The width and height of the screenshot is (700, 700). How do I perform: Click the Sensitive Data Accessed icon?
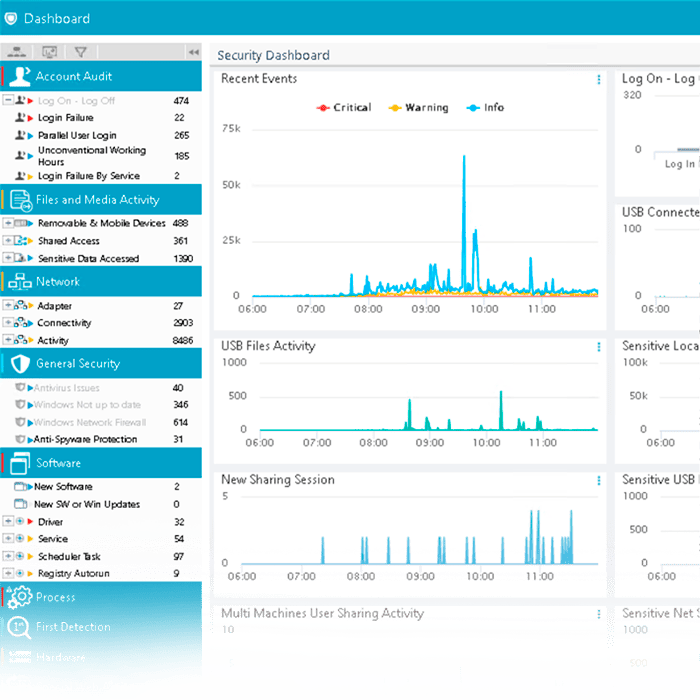[20, 258]
